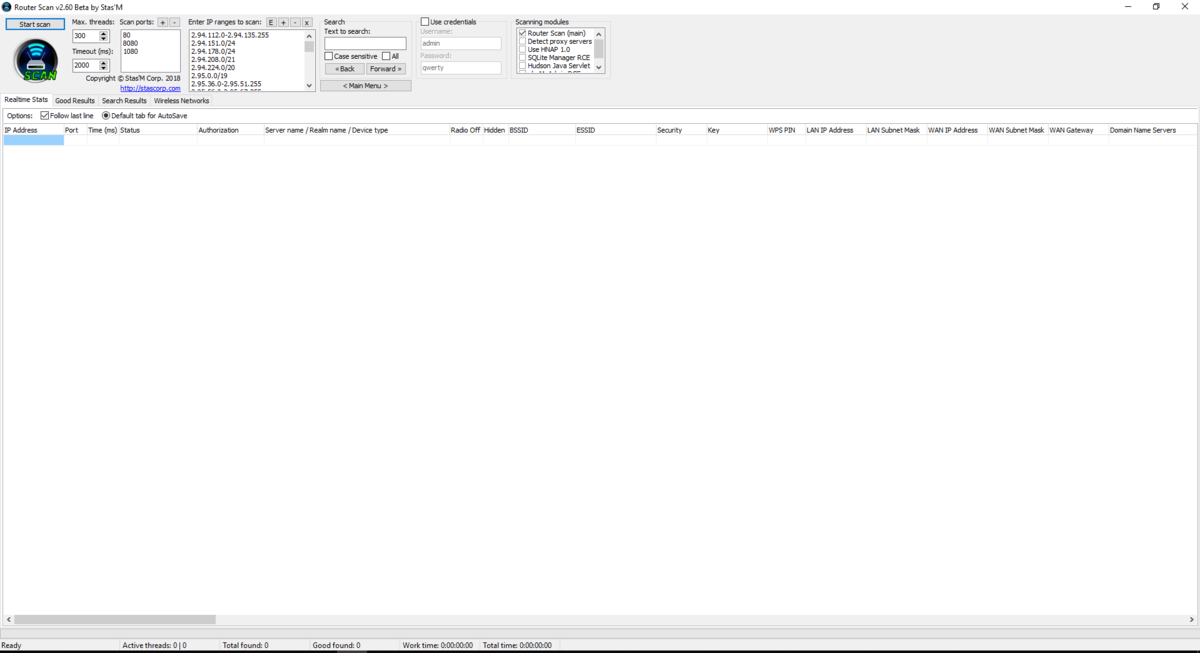This screenshot has height=653, width=1200.
Task: Click the Text to search field
Action: pos(365,43)
